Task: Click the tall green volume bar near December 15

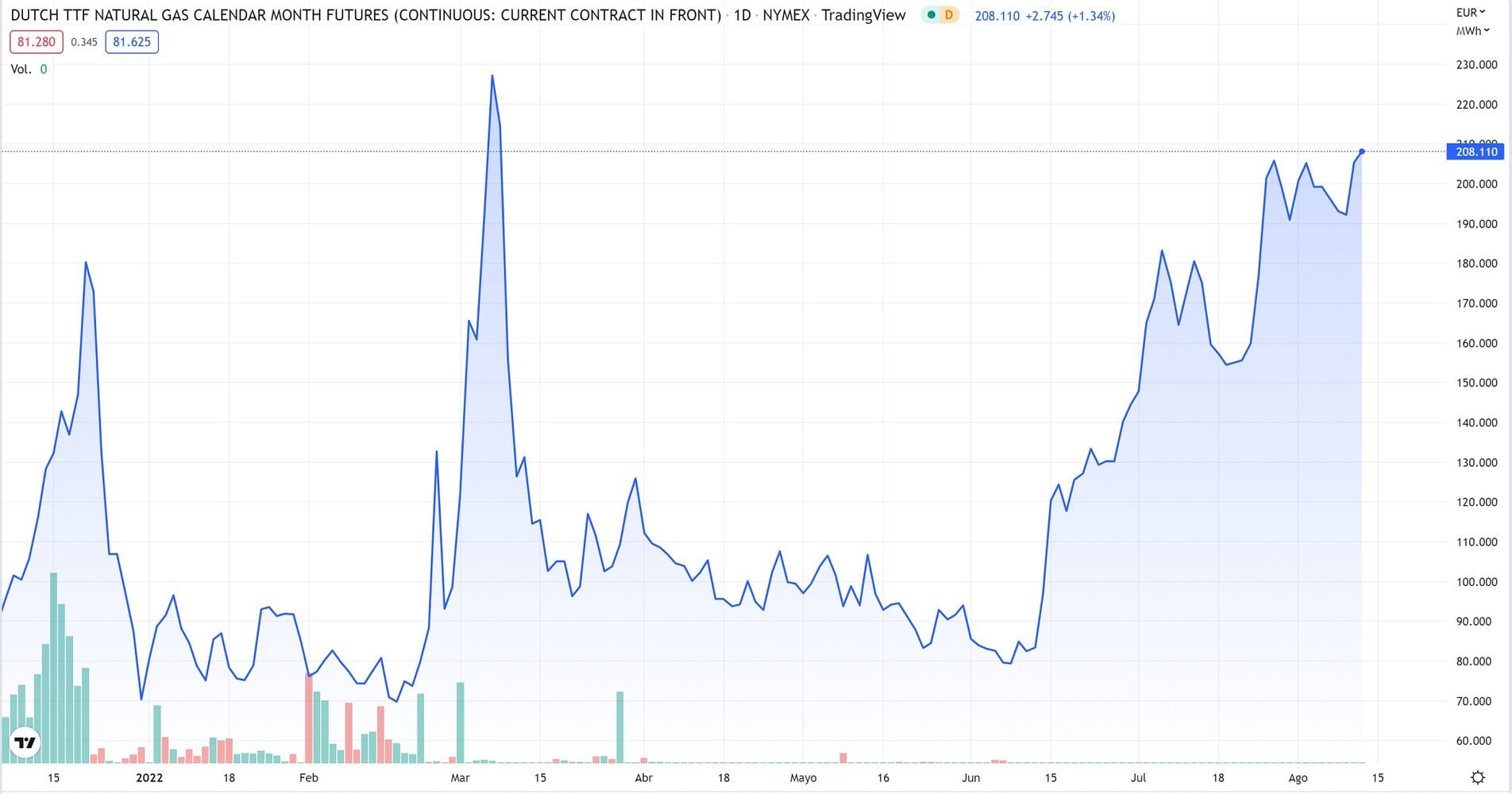Action: 53,668
